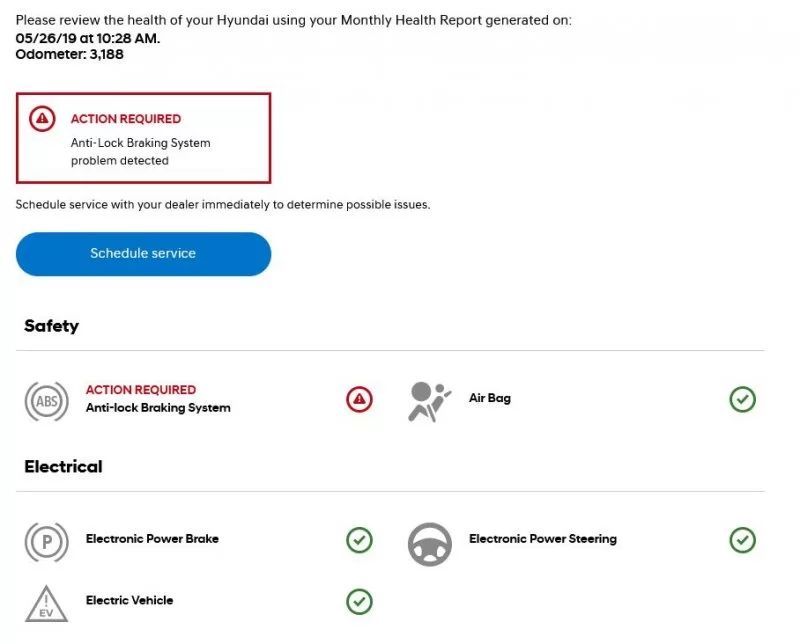Click green checkmark for Electronic Power Brake

[x=359, y=540]
